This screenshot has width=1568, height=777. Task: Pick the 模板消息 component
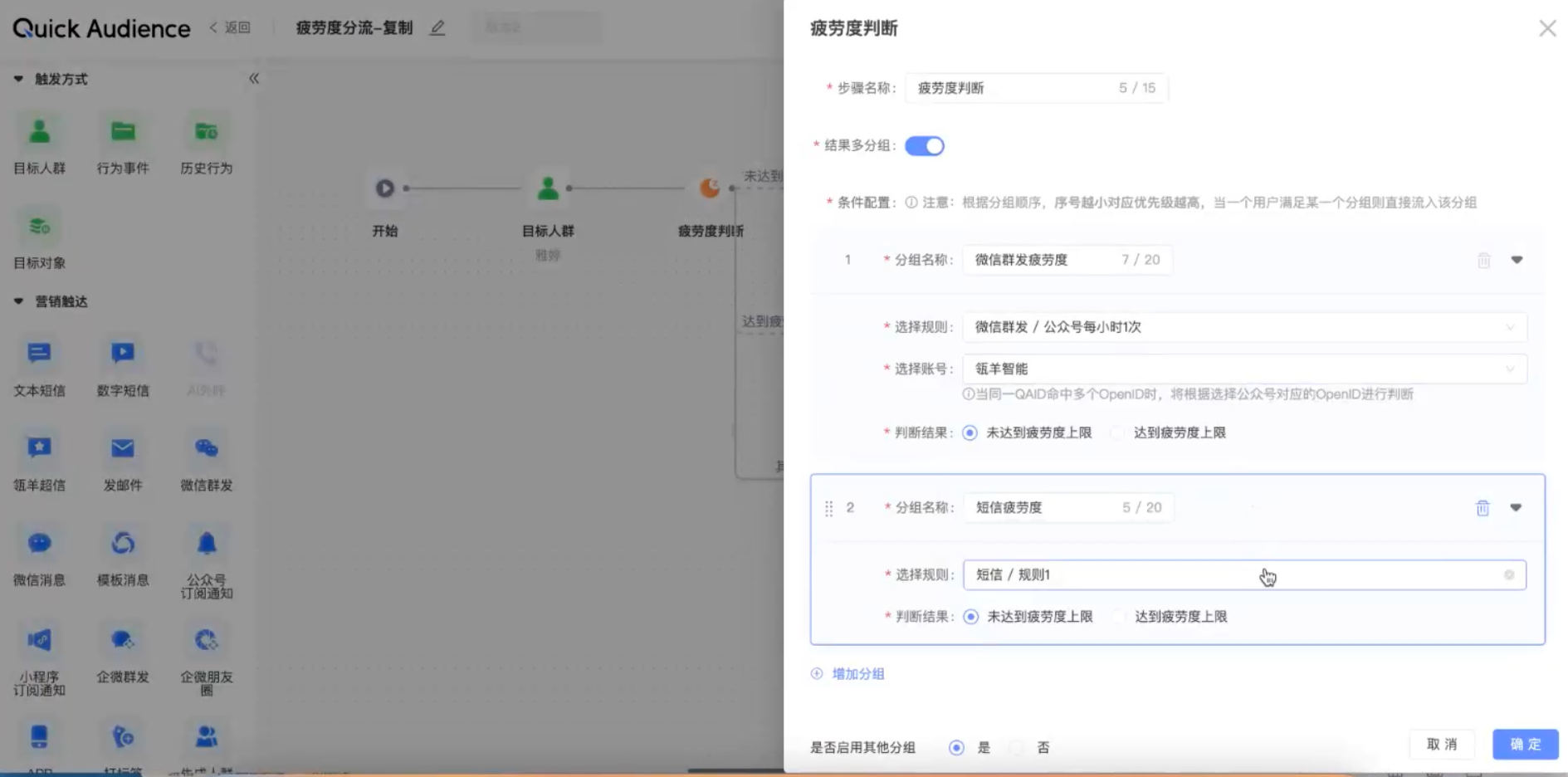123,543
